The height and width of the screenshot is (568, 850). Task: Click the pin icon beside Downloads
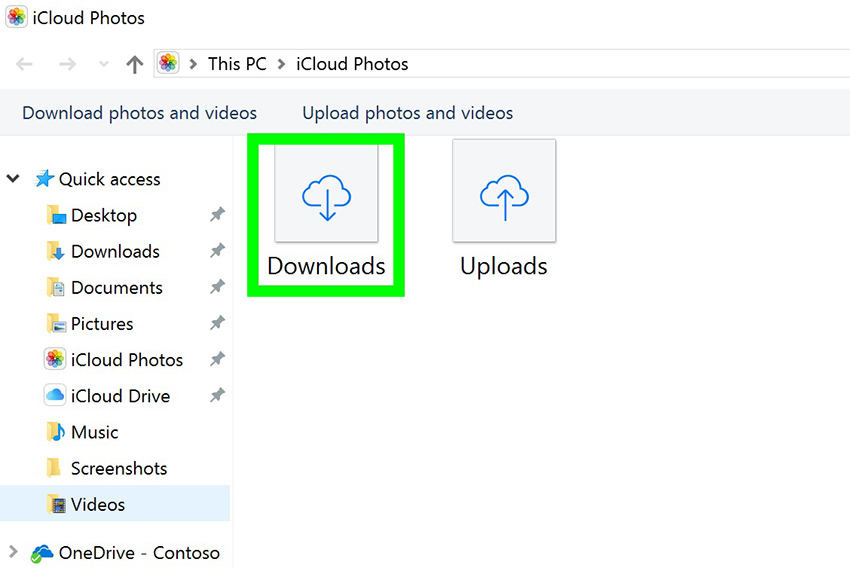click(217, 250)
